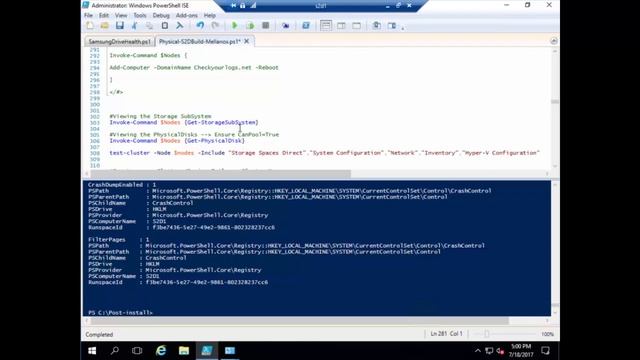Screen dimensions: 640x360
Task: Close the Physical-S2DBuild-Mellanox.ps1 tab
Action: point(247,41)
